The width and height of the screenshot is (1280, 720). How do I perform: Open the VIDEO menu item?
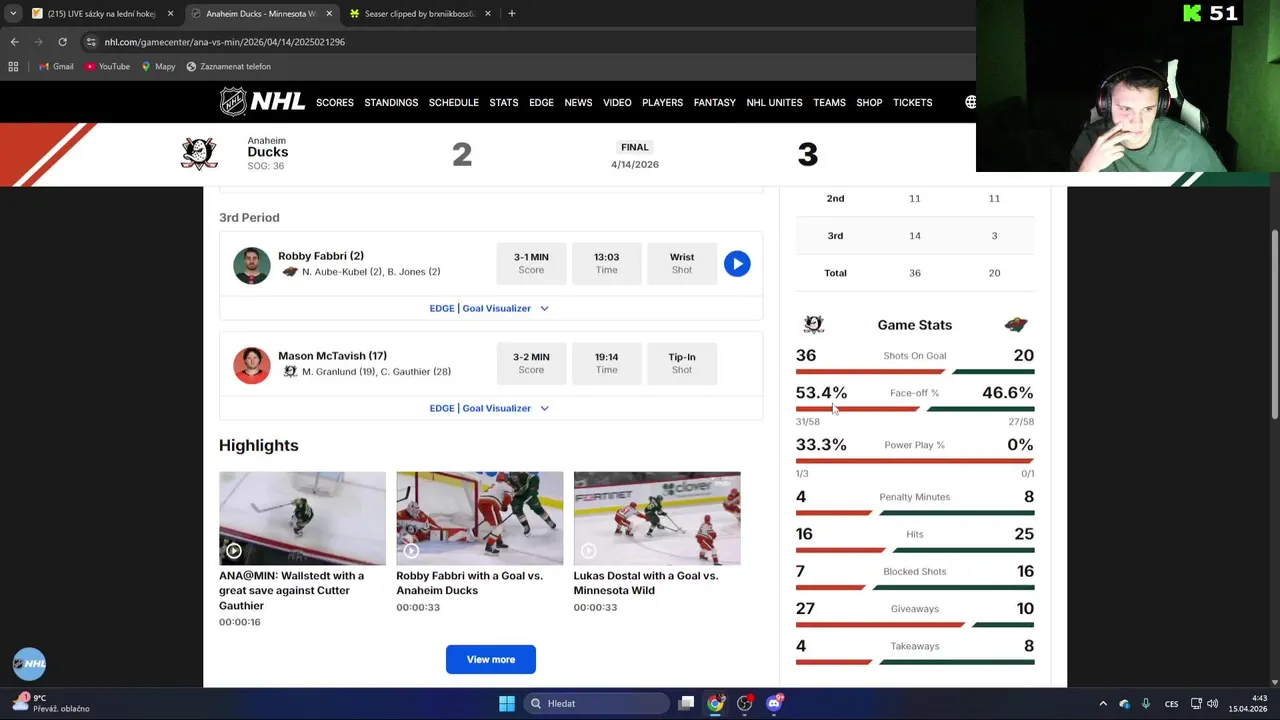[617, 102]
